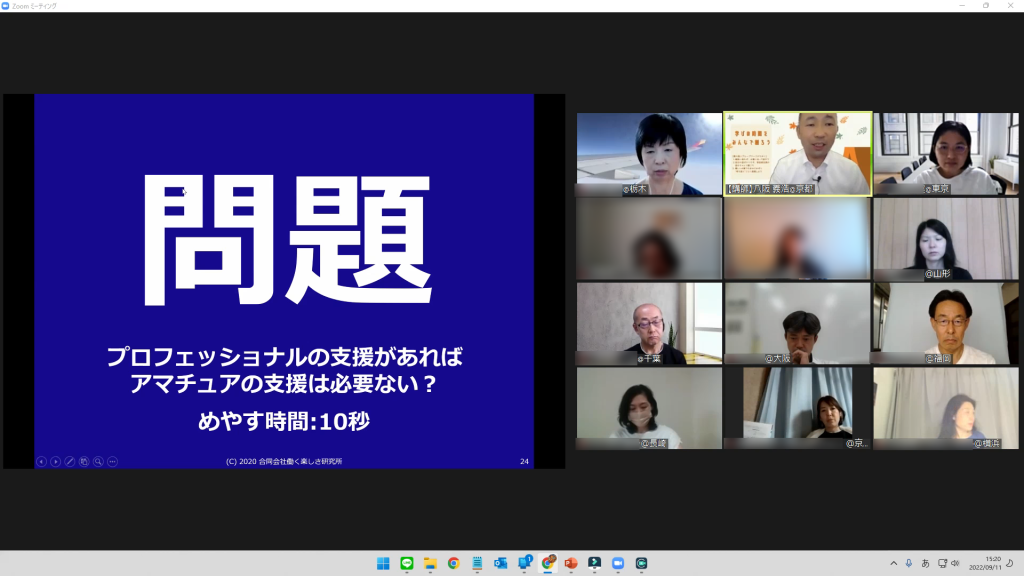
Task: Switch to PowerPoint in the taskbar
Action: tap(571, 563)
